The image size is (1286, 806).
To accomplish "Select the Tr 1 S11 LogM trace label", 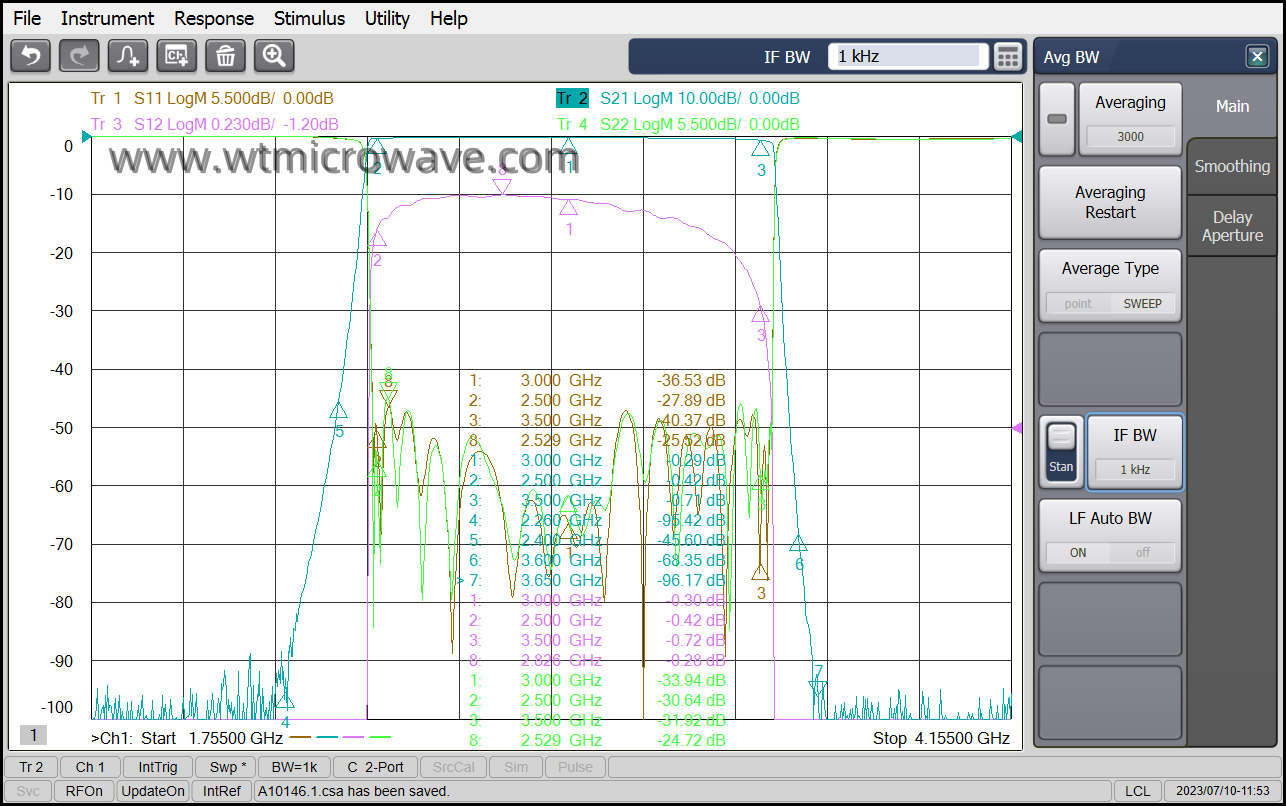I will click(x=212, y=98).
